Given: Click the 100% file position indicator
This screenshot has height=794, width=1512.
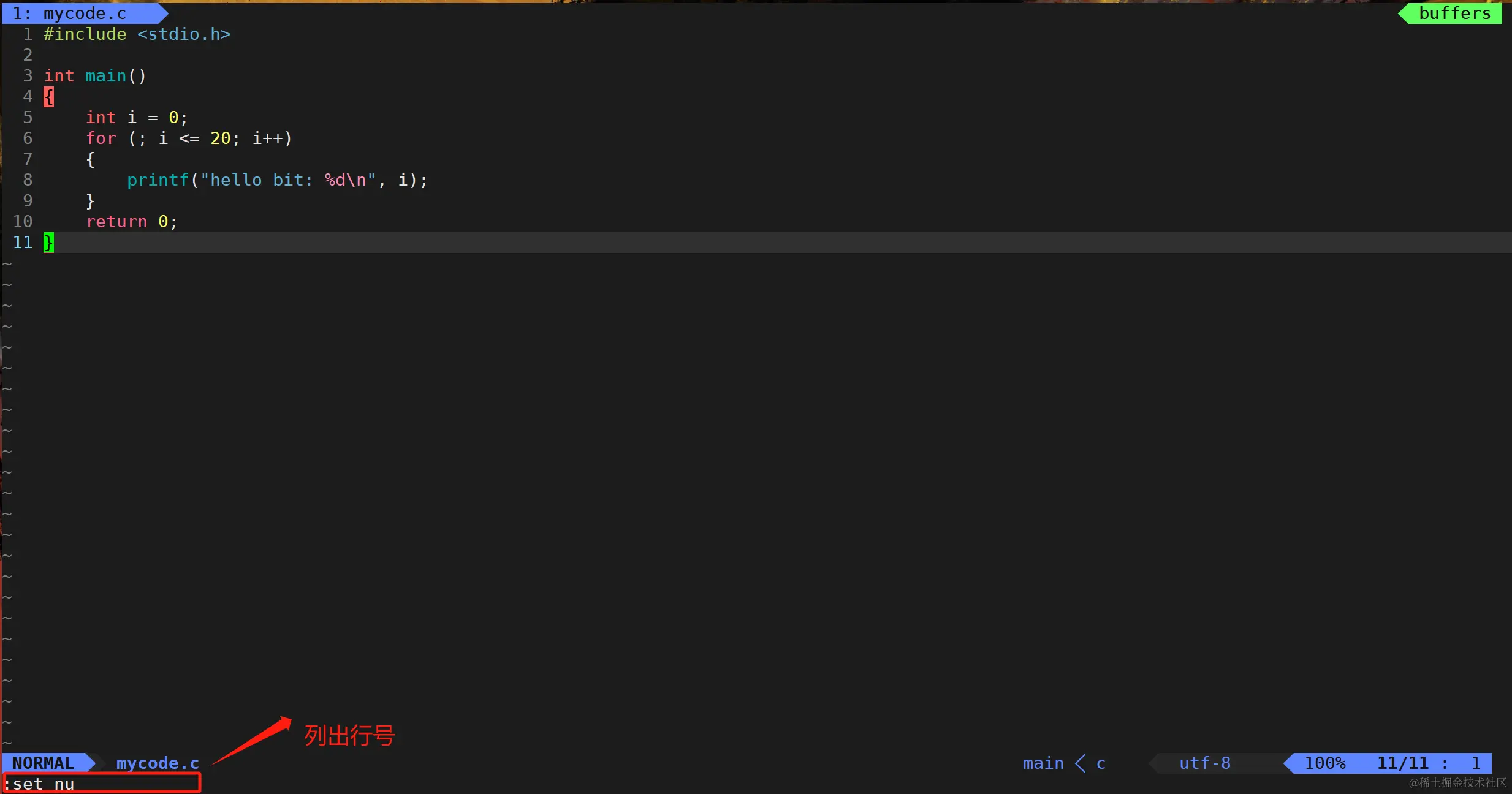Looking at the screenshot, I should click(1324, 763).
